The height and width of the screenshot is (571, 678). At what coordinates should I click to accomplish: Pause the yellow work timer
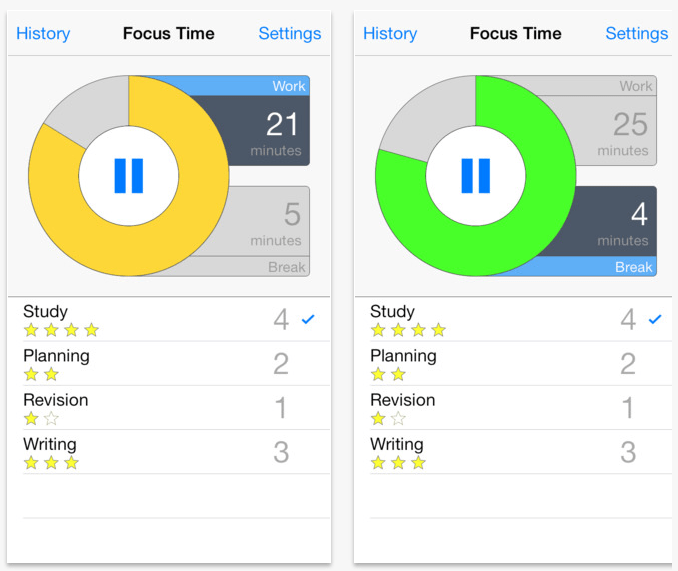[128, 176]
